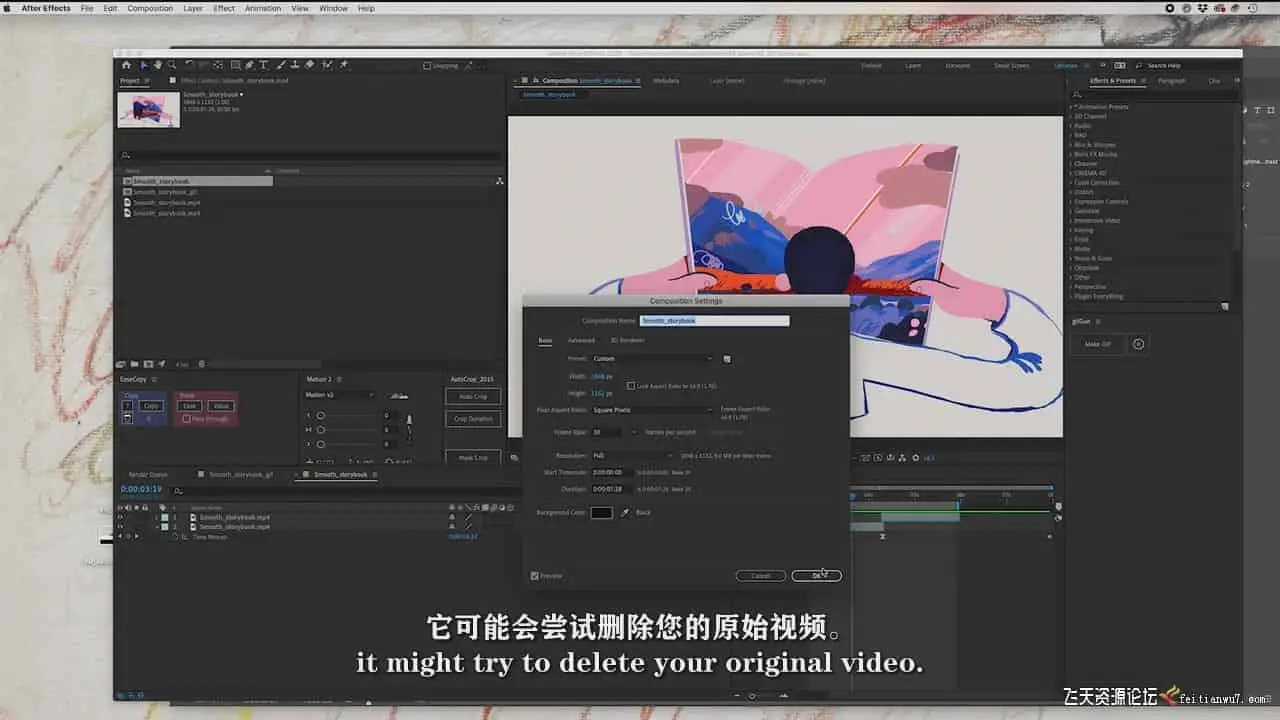Open the Composition menu
The width and height of the screenshot is (1280, 720).
pos(150,8)
